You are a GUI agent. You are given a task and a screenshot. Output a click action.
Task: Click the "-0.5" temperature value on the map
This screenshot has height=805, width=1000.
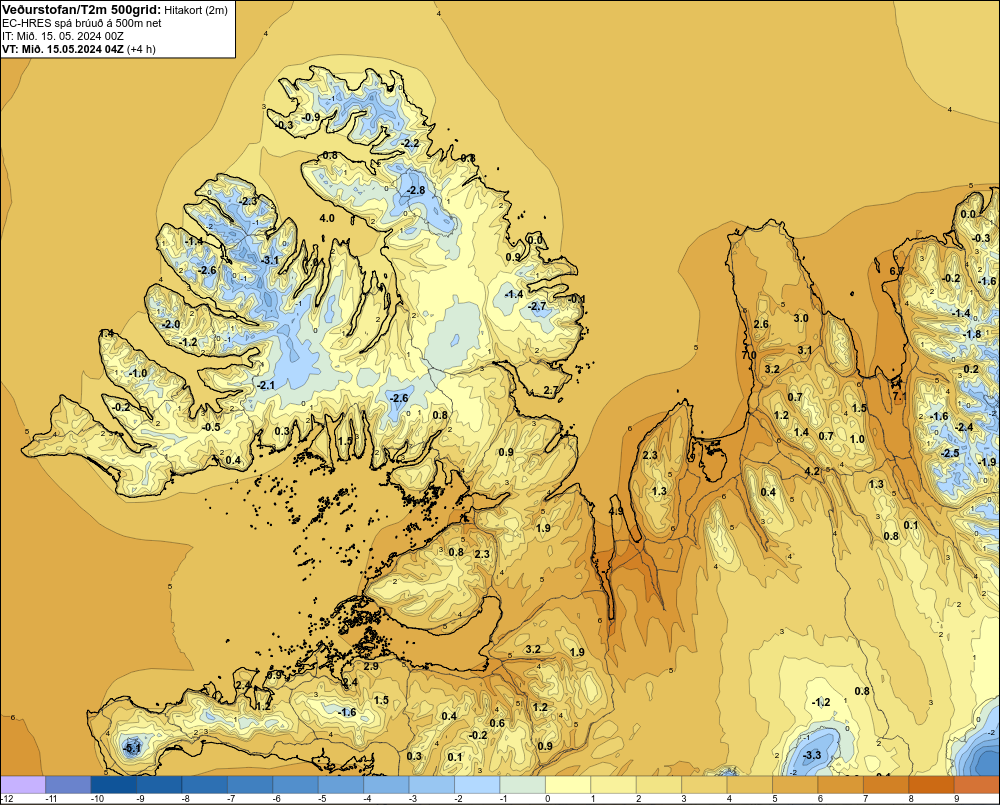point(211,427)
